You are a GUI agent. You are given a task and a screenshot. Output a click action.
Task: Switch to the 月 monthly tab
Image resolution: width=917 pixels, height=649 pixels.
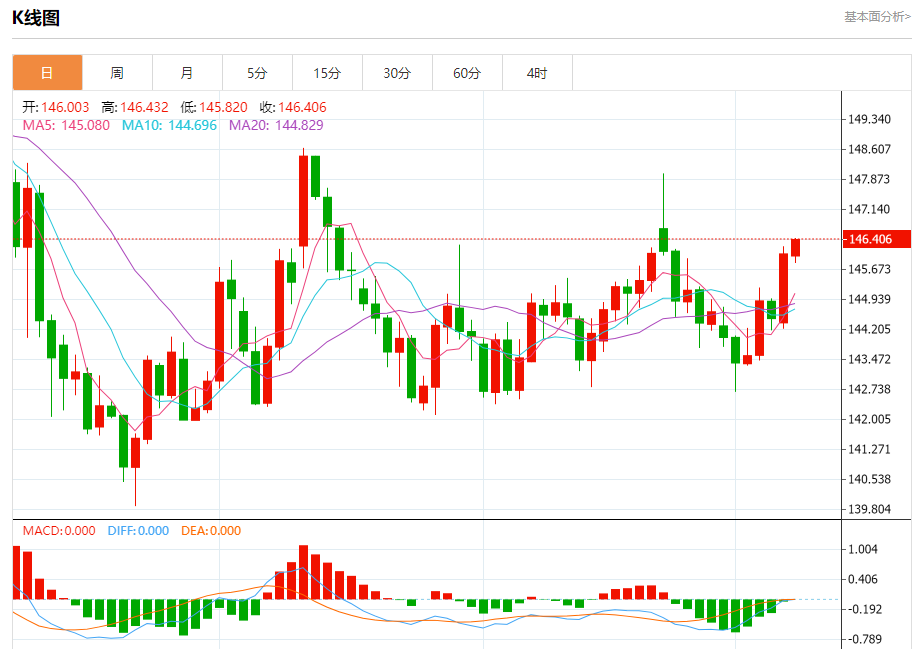[187, 73]
